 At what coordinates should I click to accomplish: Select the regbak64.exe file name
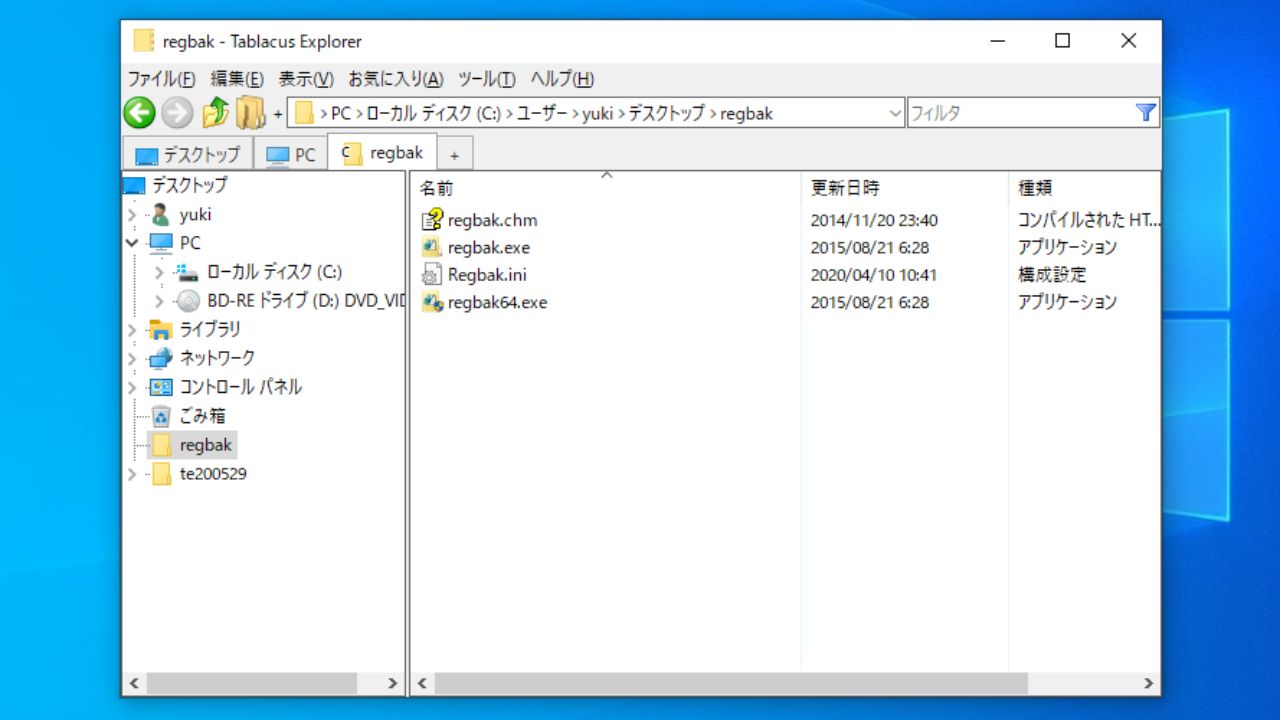(497, 302)
